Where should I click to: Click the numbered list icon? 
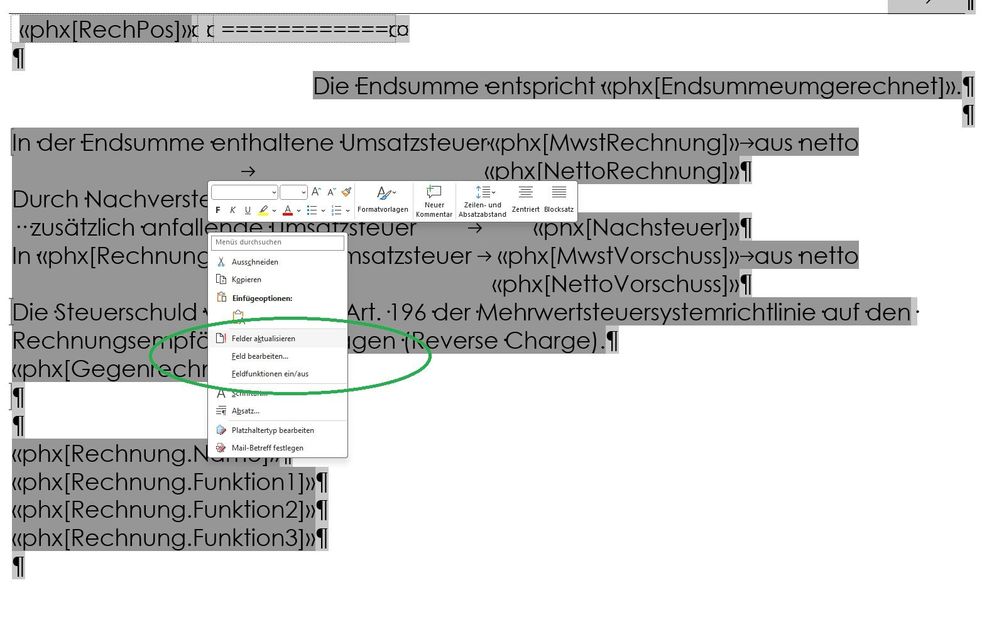point(336,211)
